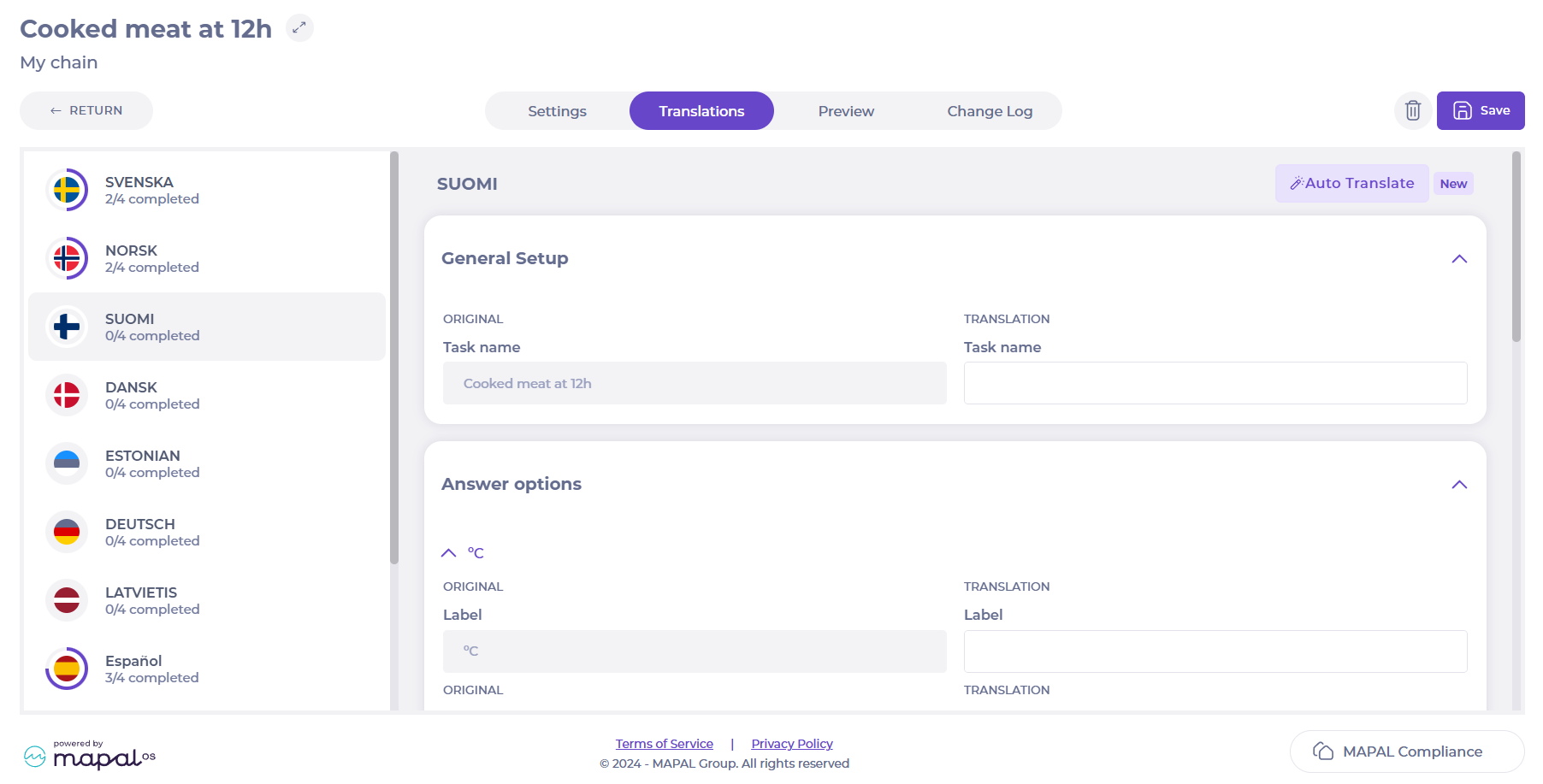
Task: Click the original Cooked meat at 12h field
Action: point(695,383)
